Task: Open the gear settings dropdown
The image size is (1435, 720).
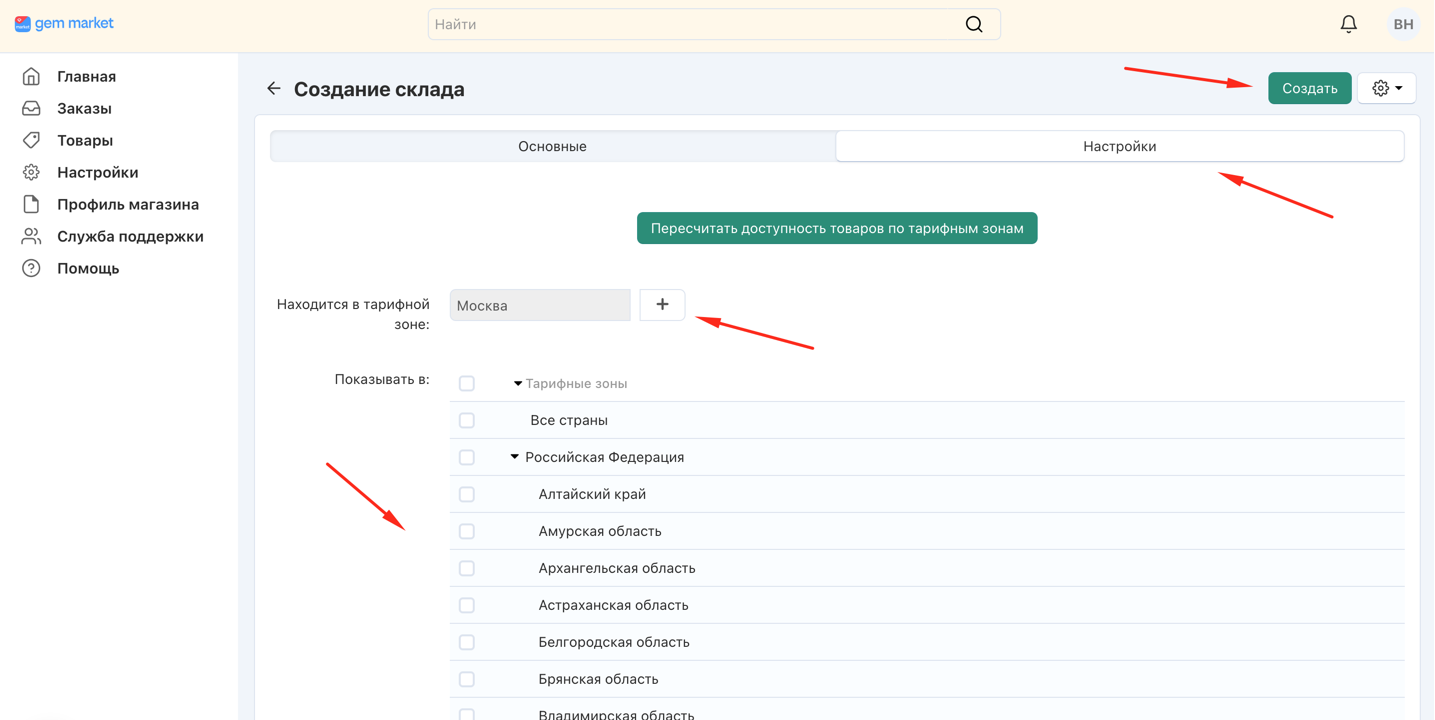Action: tap(1387, 88)
